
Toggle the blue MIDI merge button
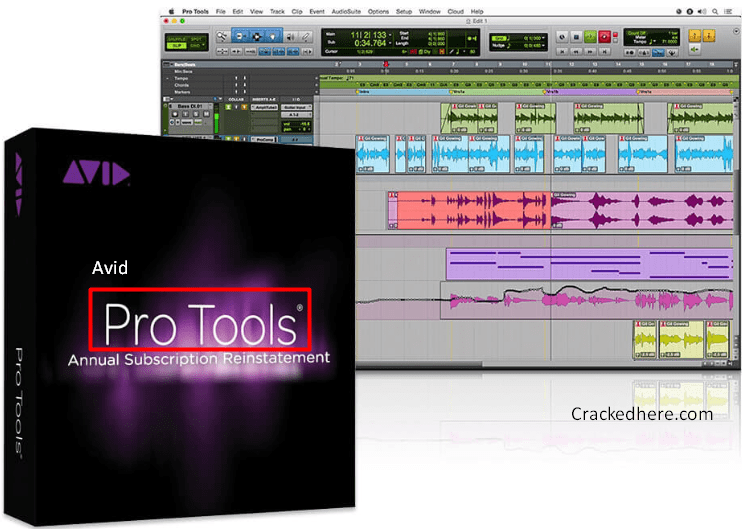click(658, 53)
